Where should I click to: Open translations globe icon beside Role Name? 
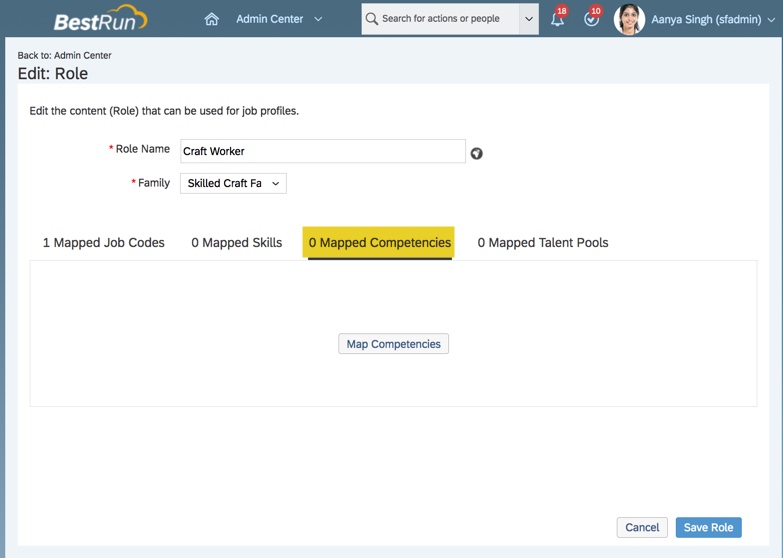(x=477, y=153)
